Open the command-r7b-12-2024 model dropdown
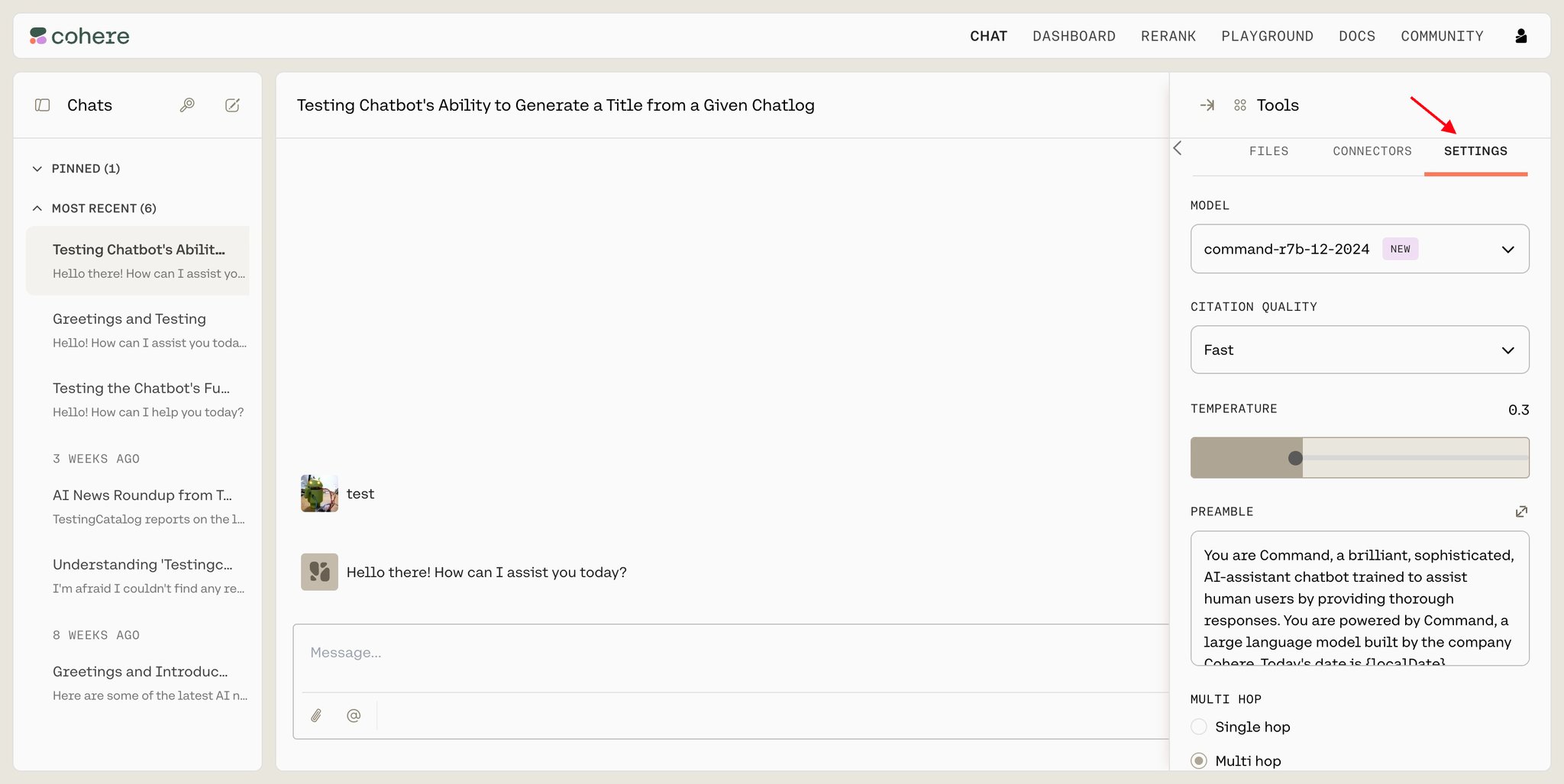1564x784 pixels. (x=1359, y=249)
